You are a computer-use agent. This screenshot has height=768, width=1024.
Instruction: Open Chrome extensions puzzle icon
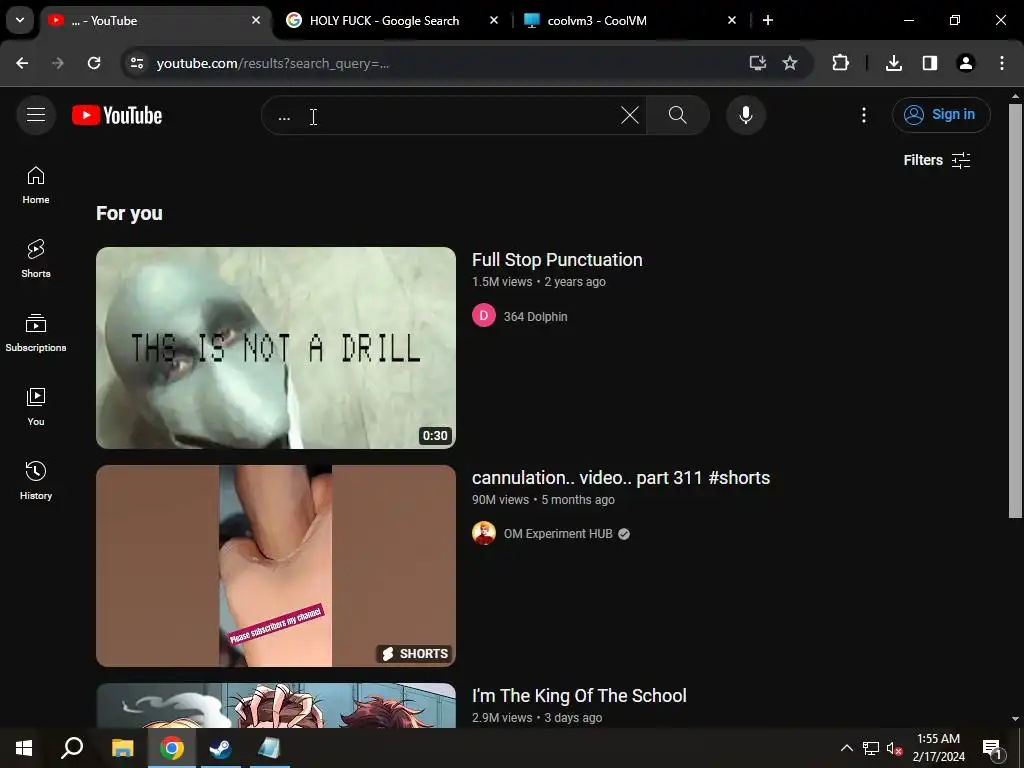click(840, 63)
